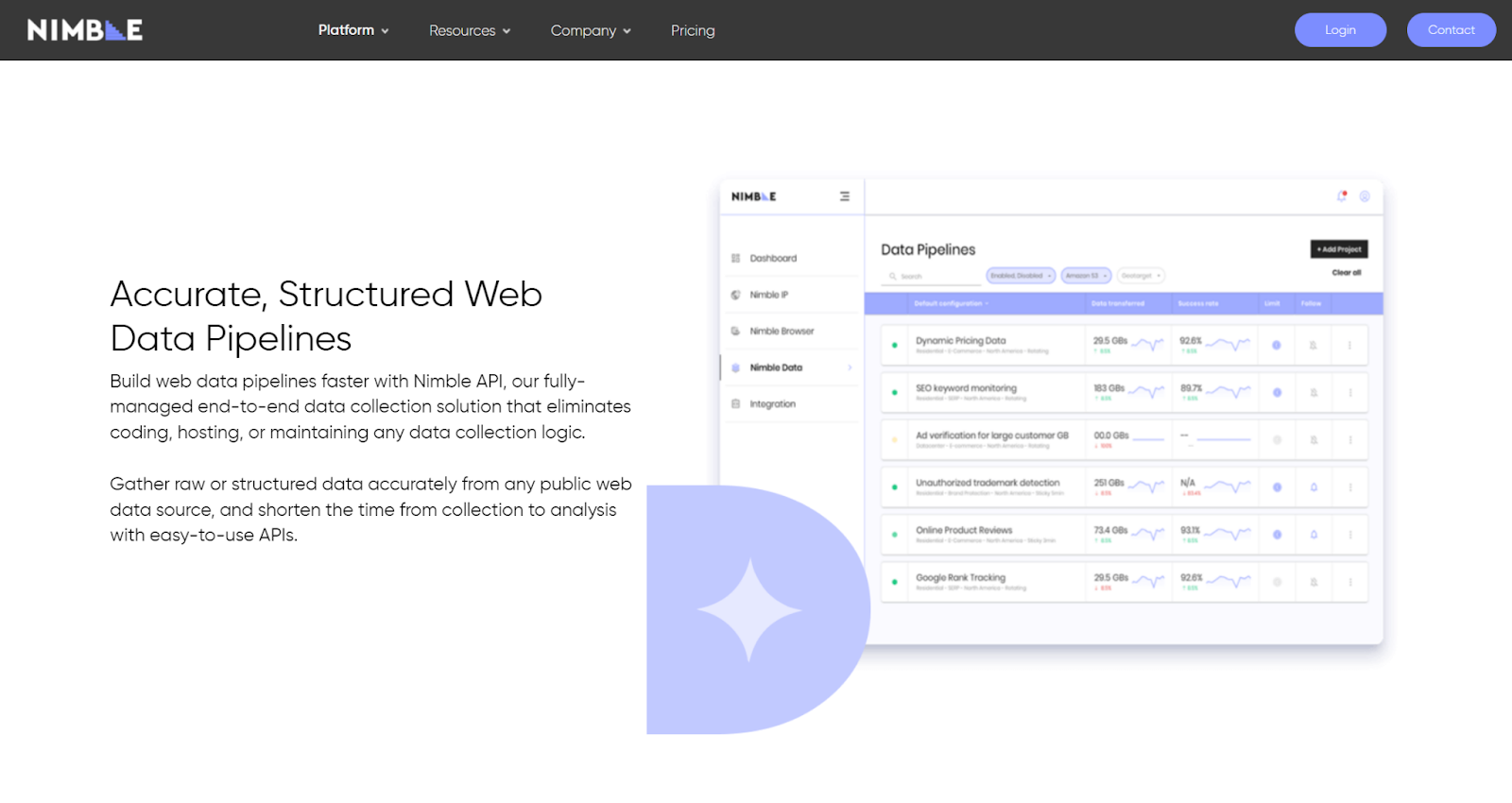Open the Amazon S3 filter dropdown

tap(1087, 276)
